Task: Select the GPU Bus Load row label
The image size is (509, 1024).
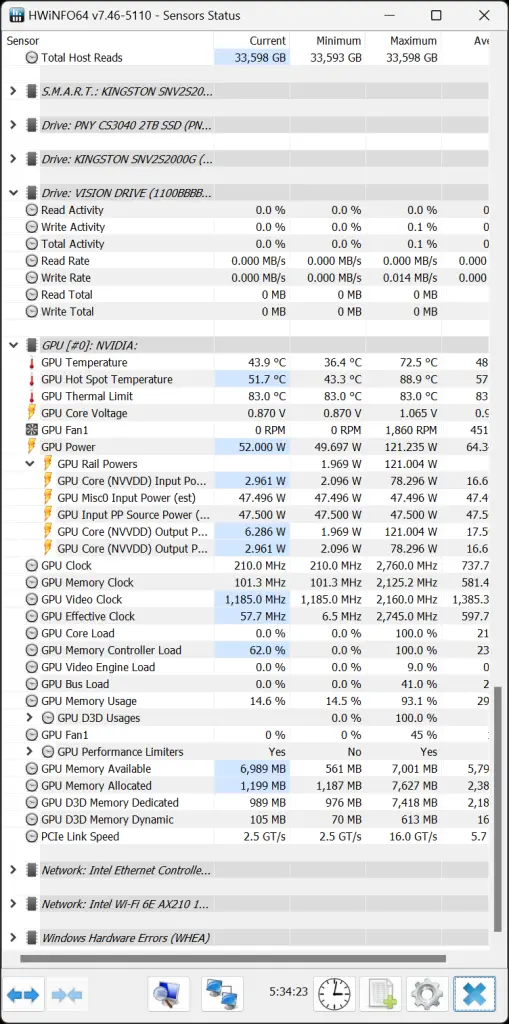Action: point(75,684)
